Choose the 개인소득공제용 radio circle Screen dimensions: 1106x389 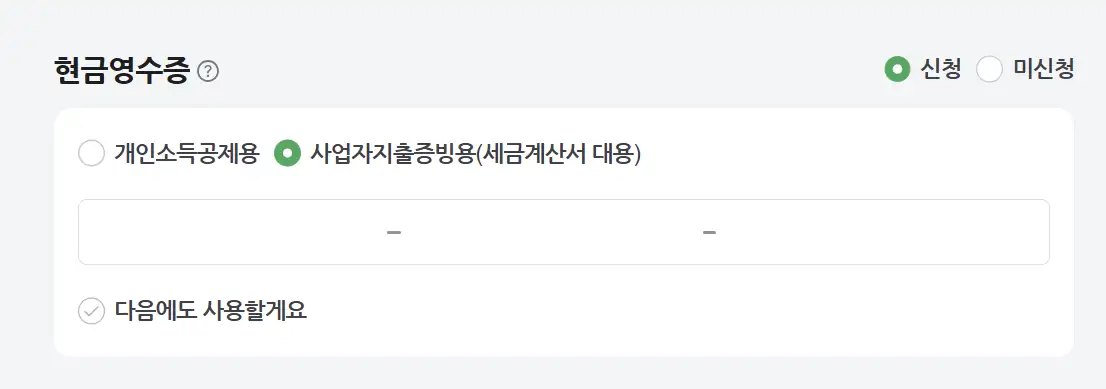(92, 153)
